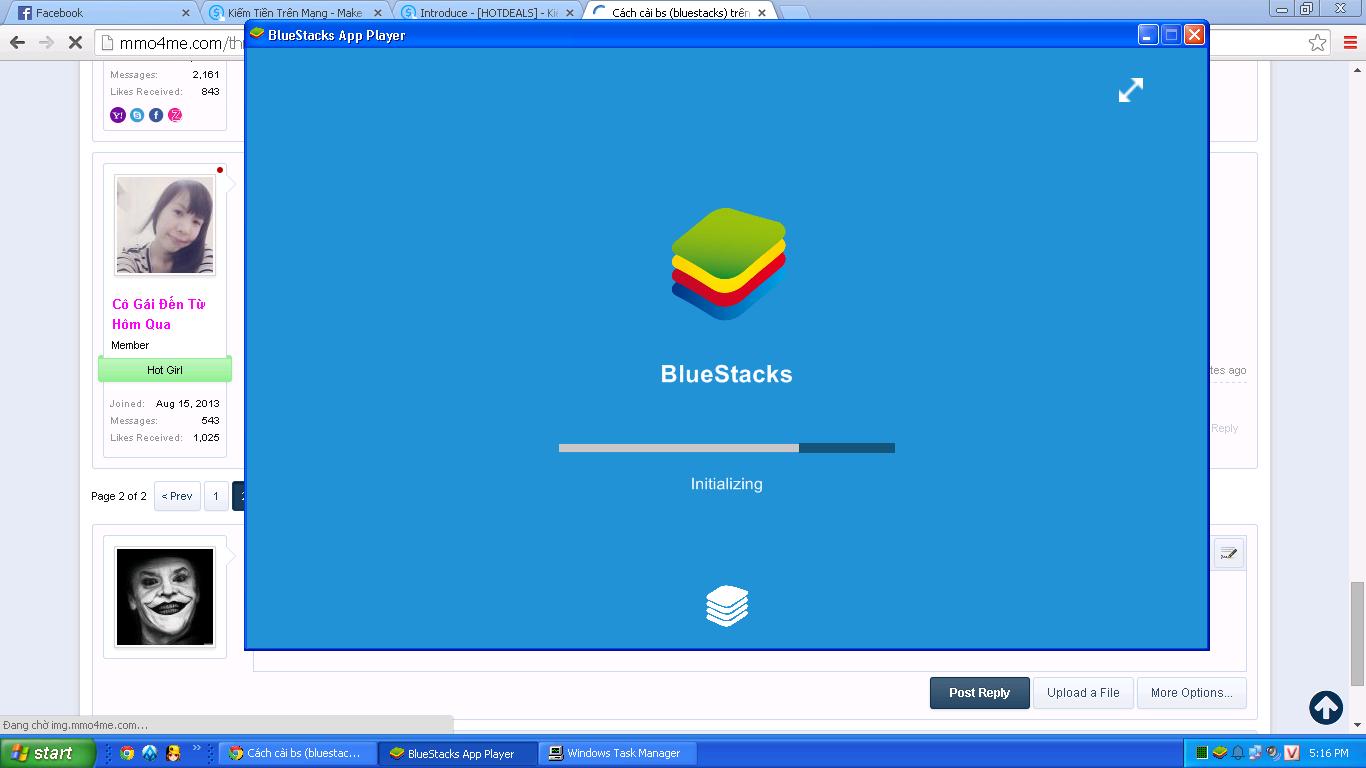Image resolution: width=1366 pixels, height=768 pixels.
Task: Switch to the Cách cài bs (bluestacks) tab
Action: click(680, 13)
